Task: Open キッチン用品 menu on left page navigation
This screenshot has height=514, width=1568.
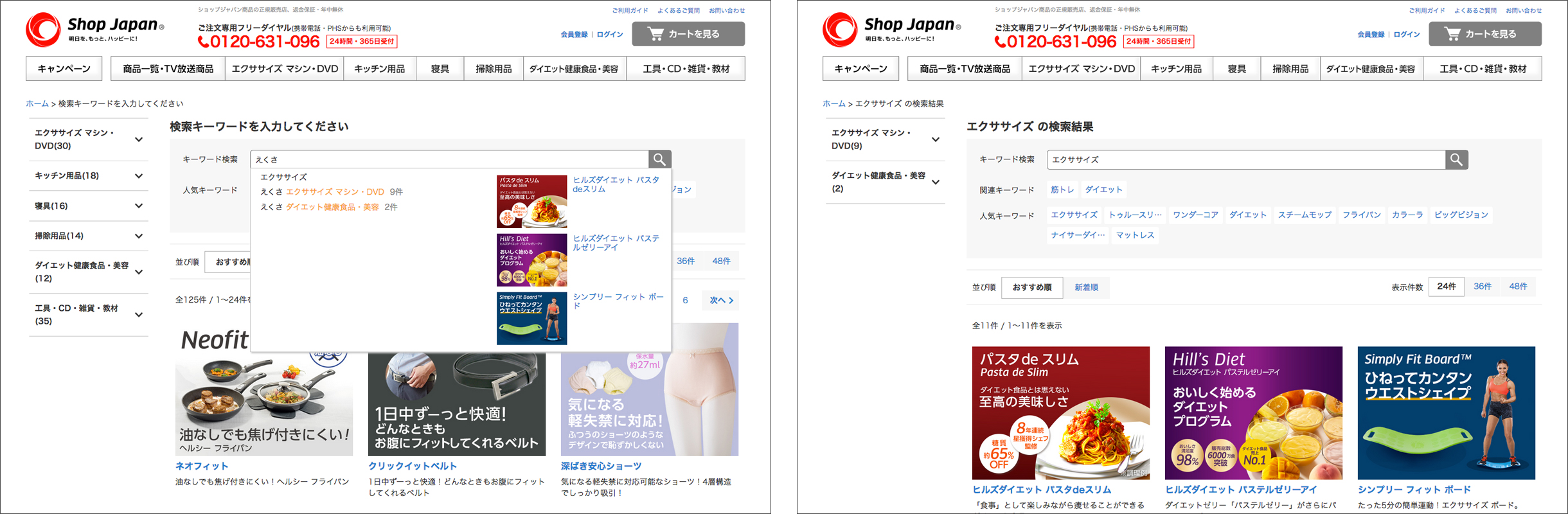Action: pyautogui.click(x=379, y=69)
